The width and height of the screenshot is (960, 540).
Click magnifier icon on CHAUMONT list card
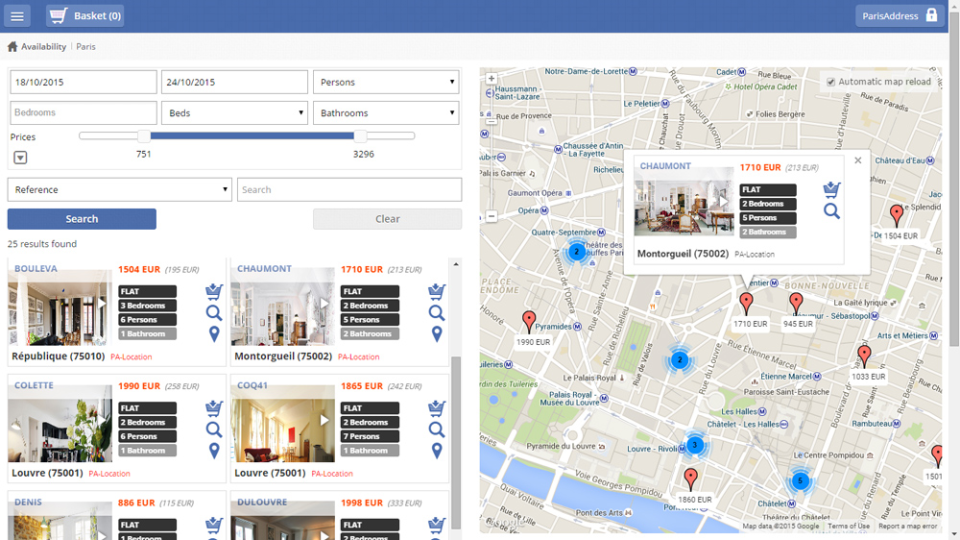click(437, 313)
